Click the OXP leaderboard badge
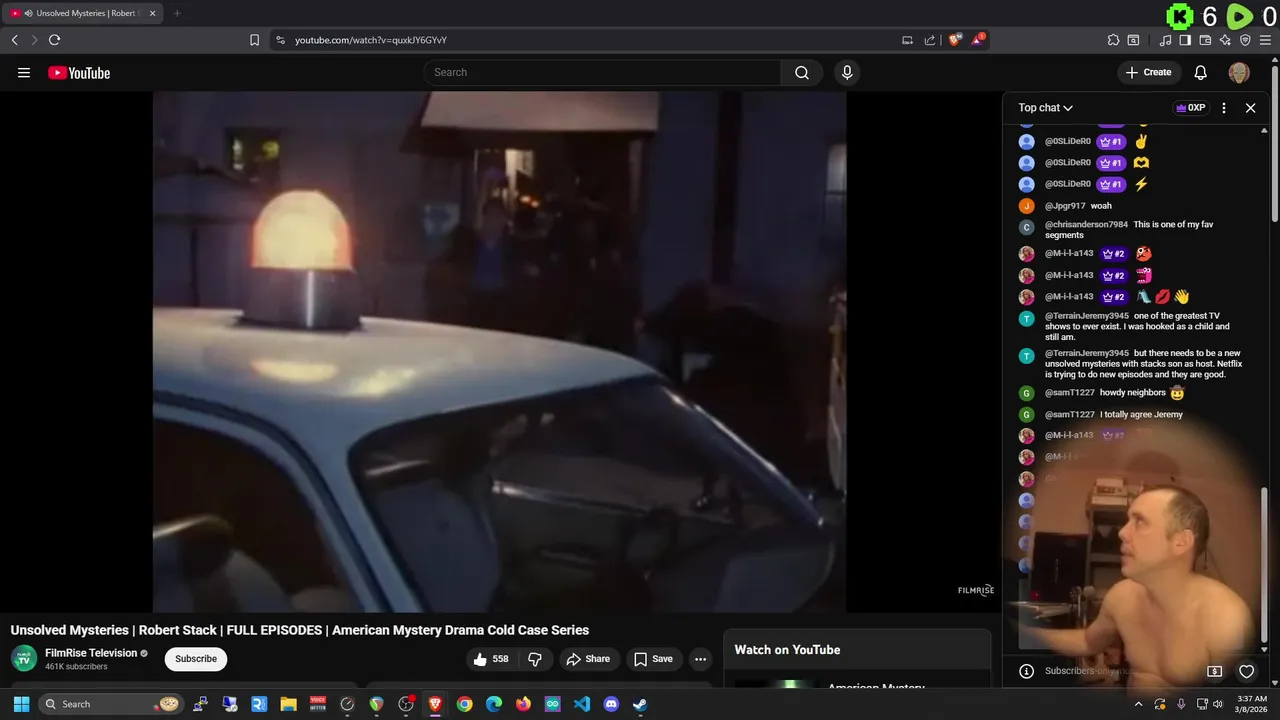 pyautogui.click(x=1190, y=108)
